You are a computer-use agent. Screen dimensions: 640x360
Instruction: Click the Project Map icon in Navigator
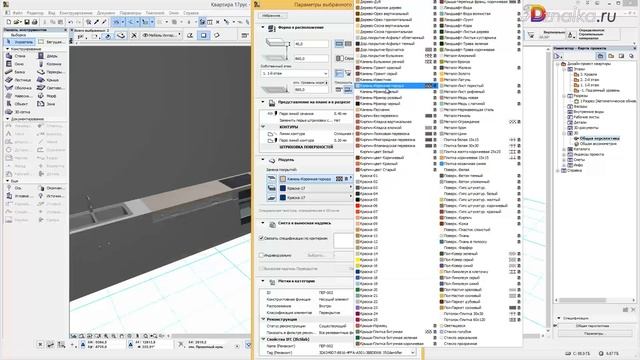click(600, 56)
